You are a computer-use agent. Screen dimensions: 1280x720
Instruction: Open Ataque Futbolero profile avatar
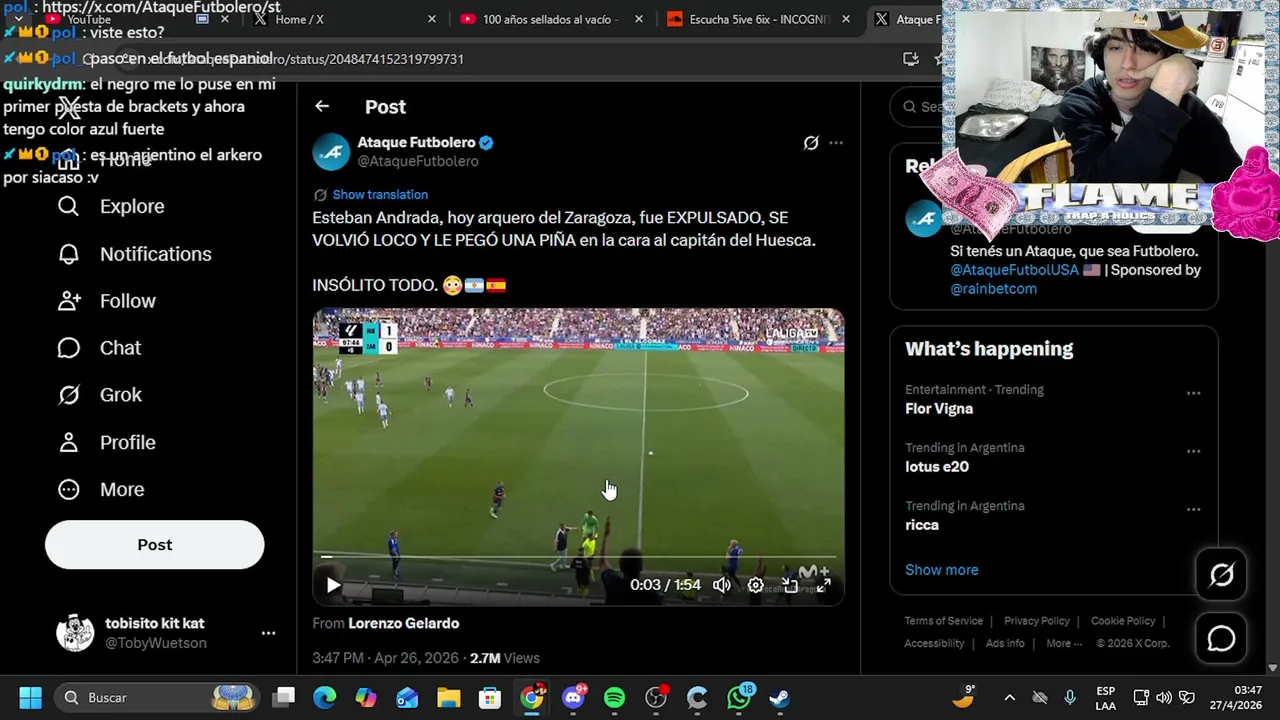[331, 151]
